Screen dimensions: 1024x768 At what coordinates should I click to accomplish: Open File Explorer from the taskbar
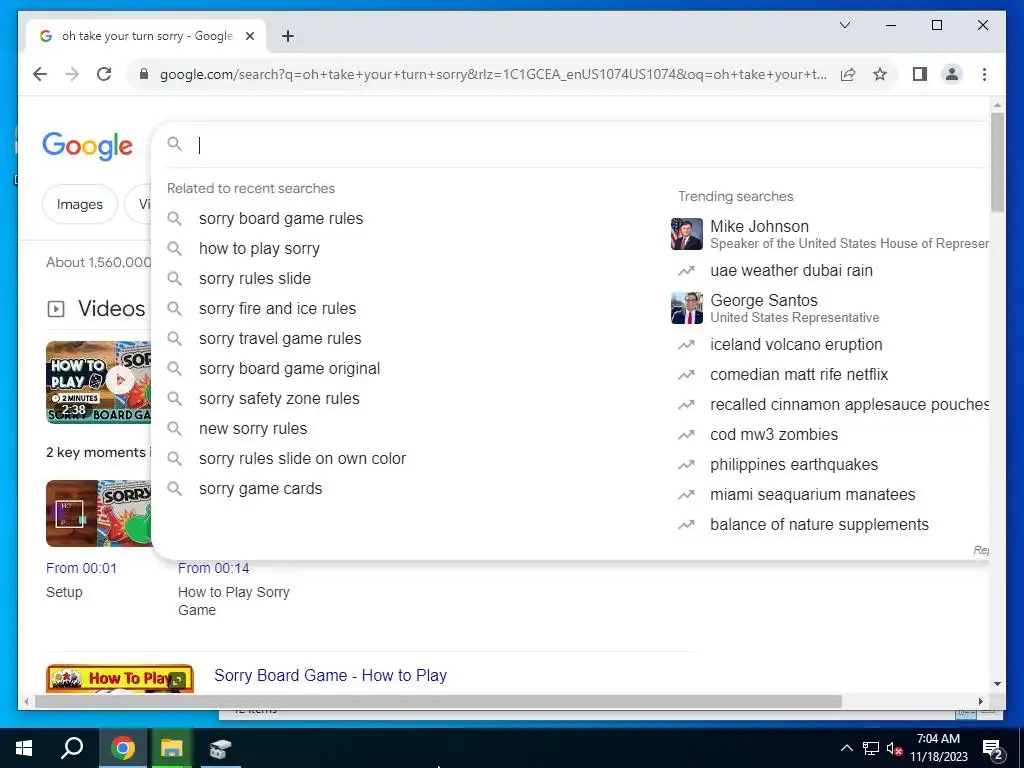(171, 748)
